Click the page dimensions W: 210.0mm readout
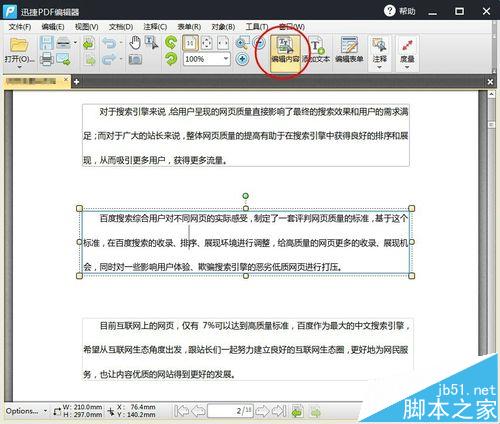Viewport: 500px width, 424px height. pos(82,407)
